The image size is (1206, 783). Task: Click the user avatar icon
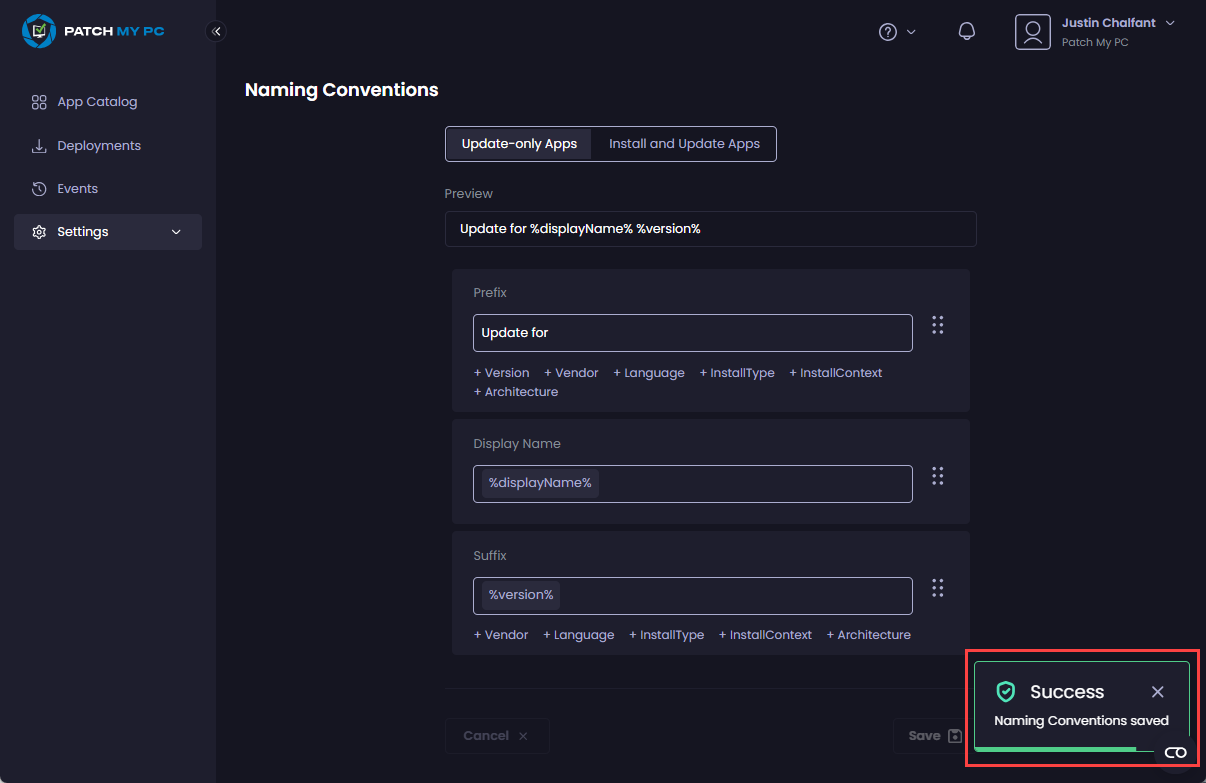(1032, 31)
